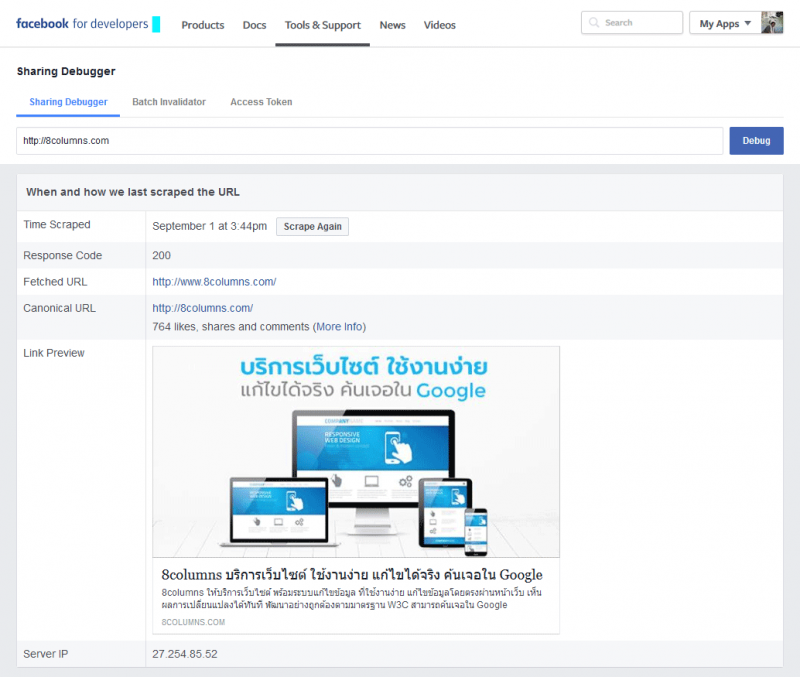Select the time 'September 1 at 3:44pm'
The height and width of the screenshot is (677, 800).
coord(209,226)
